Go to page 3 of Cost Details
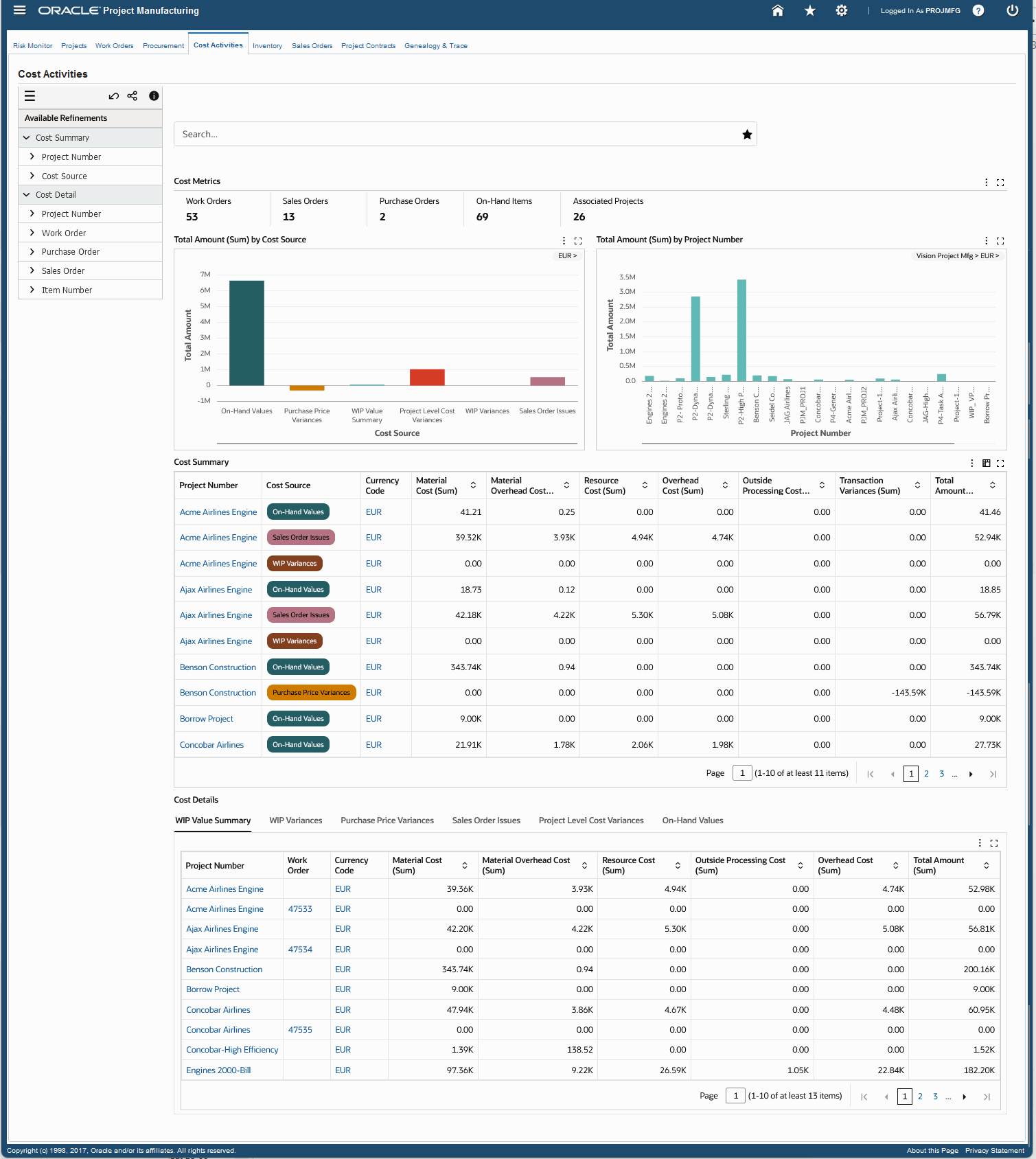Screen dimensions: 1036x1159 935,1097
